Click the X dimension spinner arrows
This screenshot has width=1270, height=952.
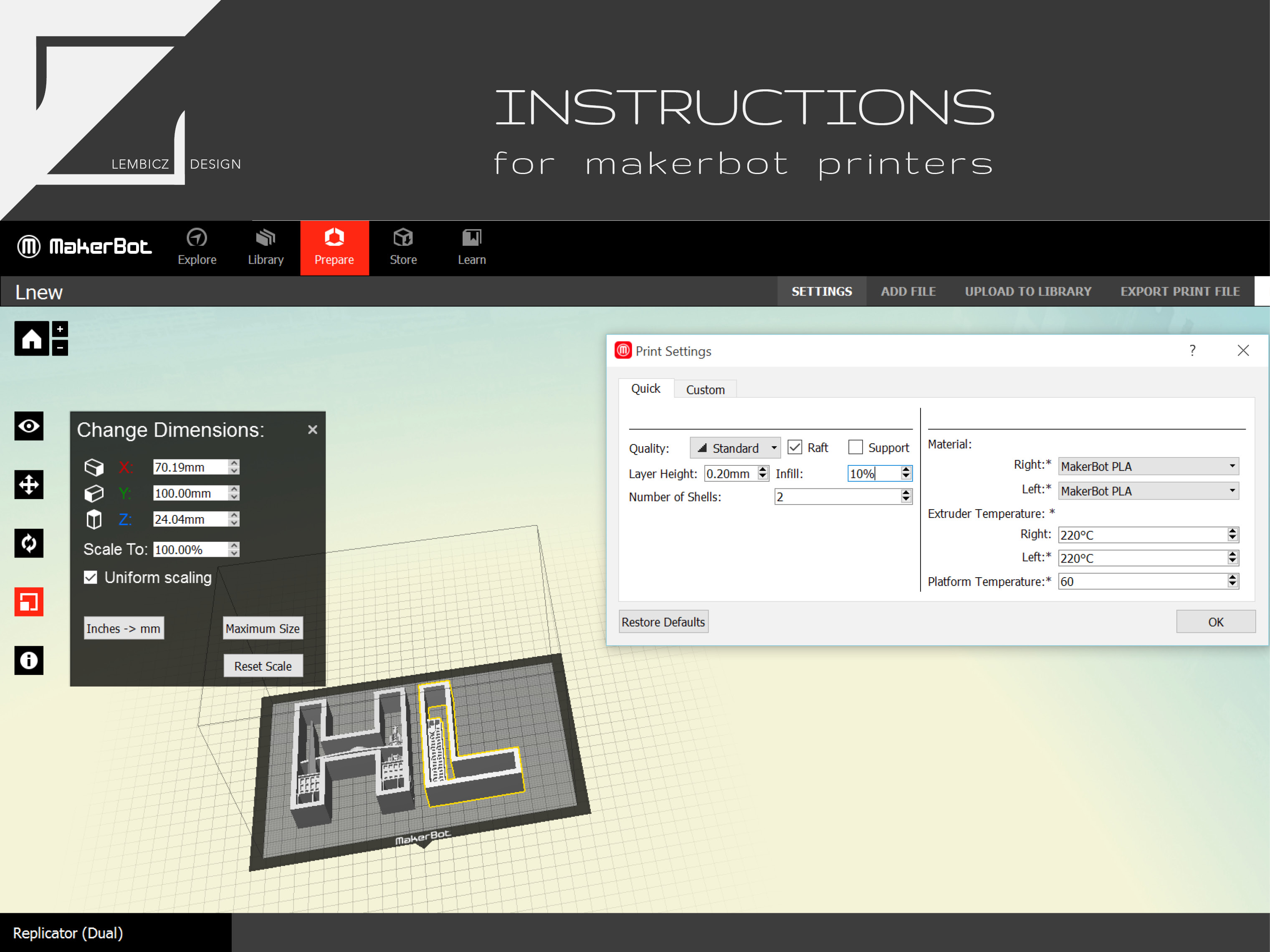234,467
